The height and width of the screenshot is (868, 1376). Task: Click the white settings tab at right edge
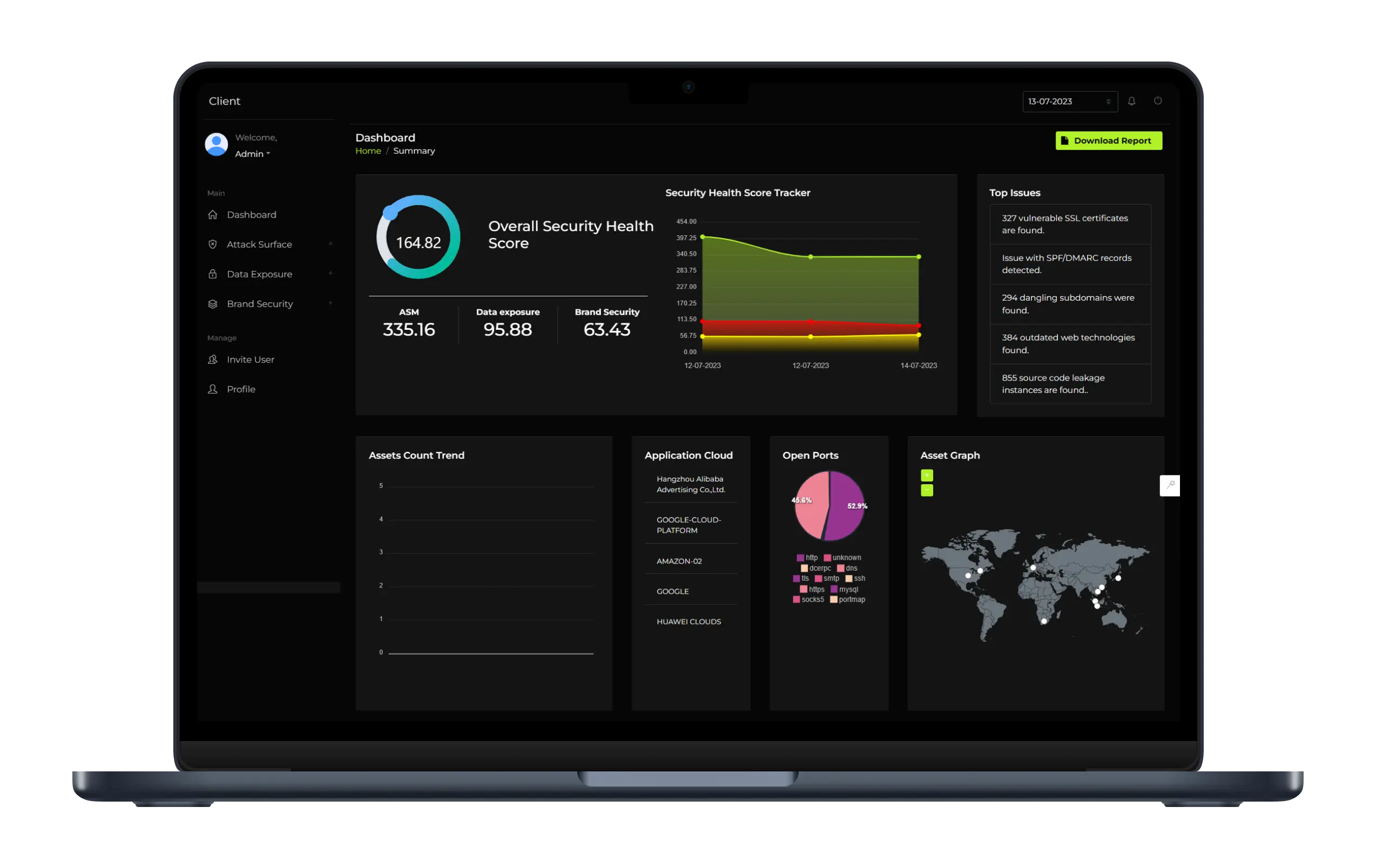(1170, 485)
